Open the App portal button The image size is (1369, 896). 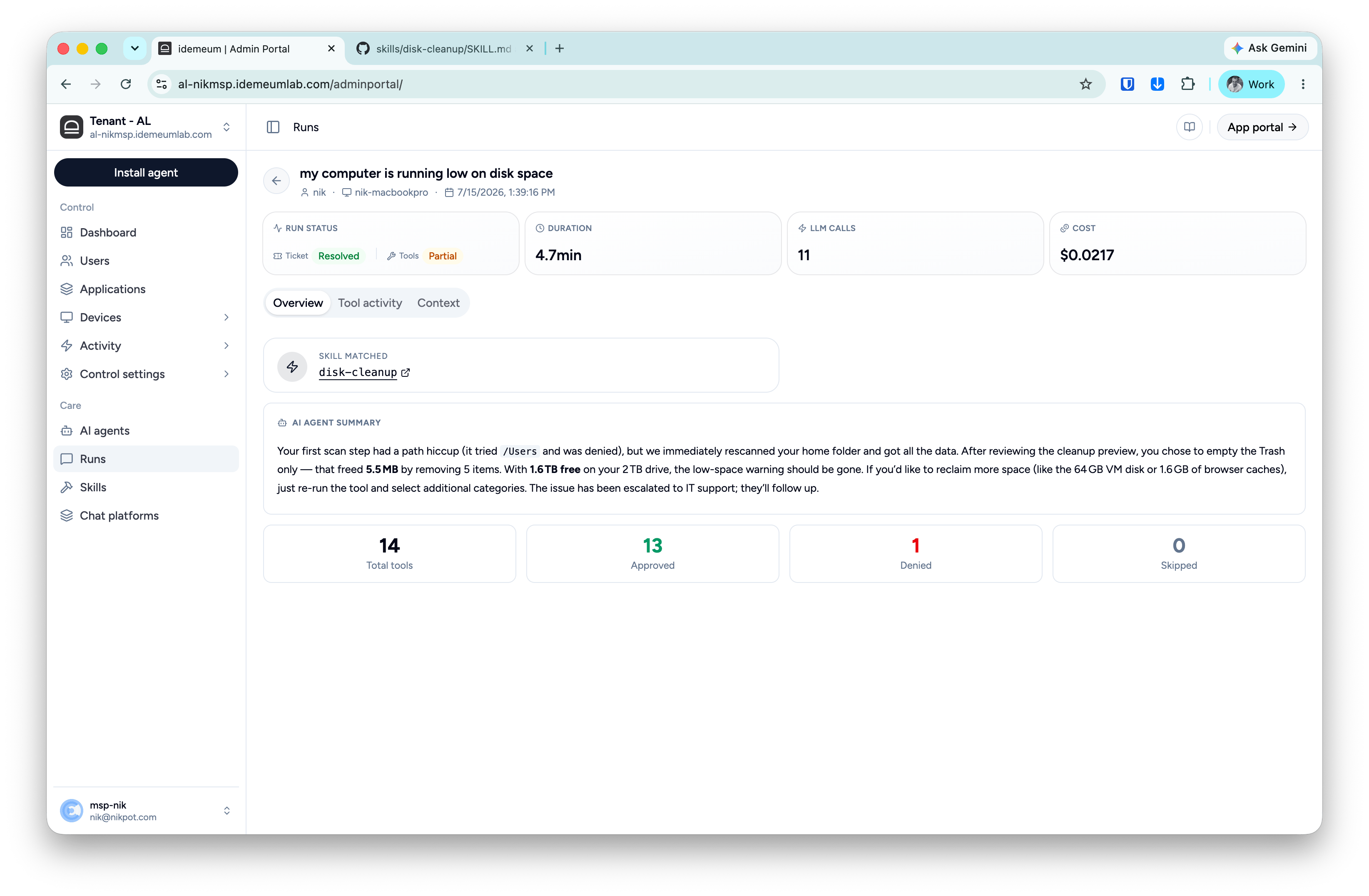click(1262, 127)
